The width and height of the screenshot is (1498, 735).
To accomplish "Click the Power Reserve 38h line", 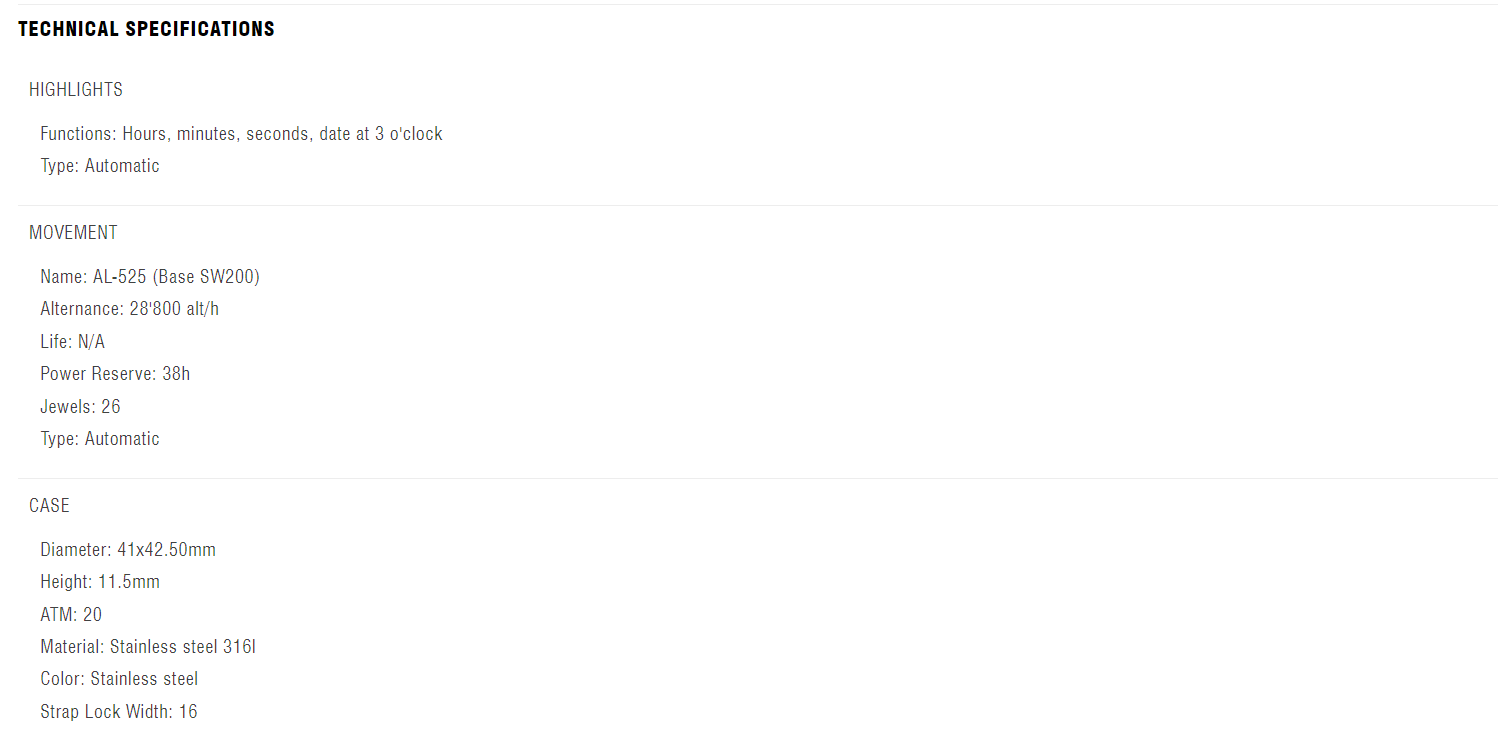I will point(115,374).
